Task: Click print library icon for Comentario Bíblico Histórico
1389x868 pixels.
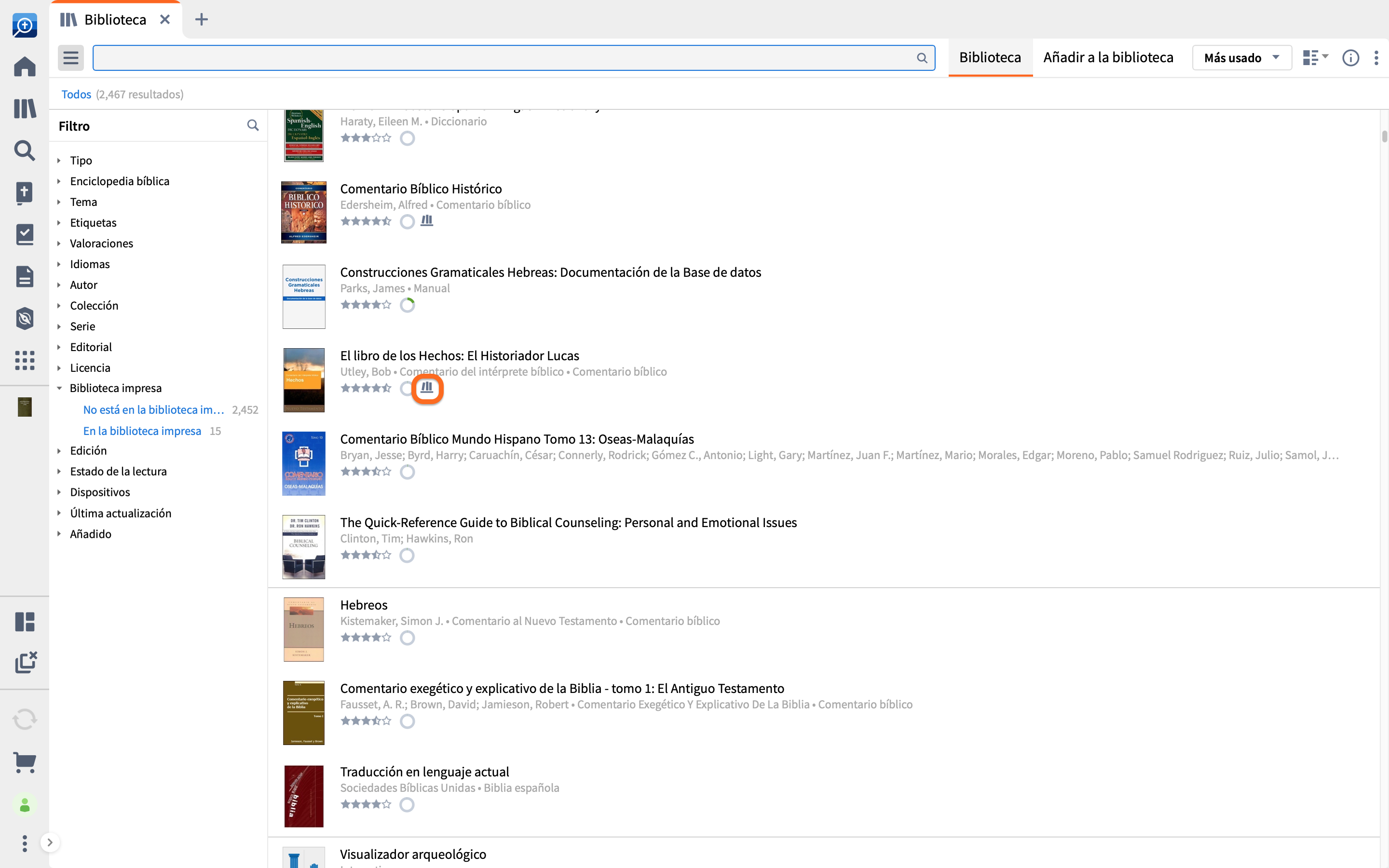Action: (x=426, y=221)
